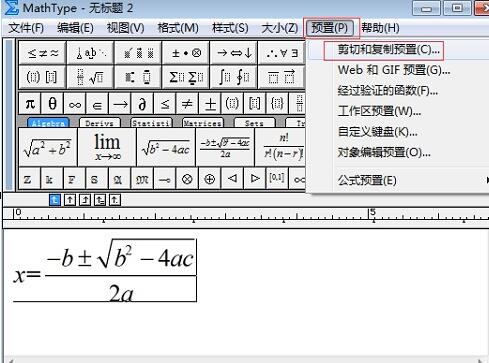
Task: Open the 视图(V) menu
Action: tap(125, 28)
